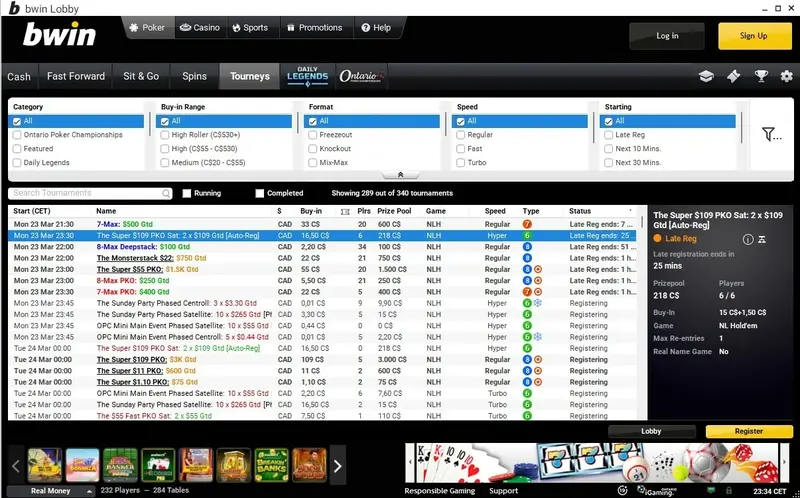The width and height of the screenshot is (800, 498).
Task: Click the padlock icon in status bar
Action: click(x=729, y=491)
